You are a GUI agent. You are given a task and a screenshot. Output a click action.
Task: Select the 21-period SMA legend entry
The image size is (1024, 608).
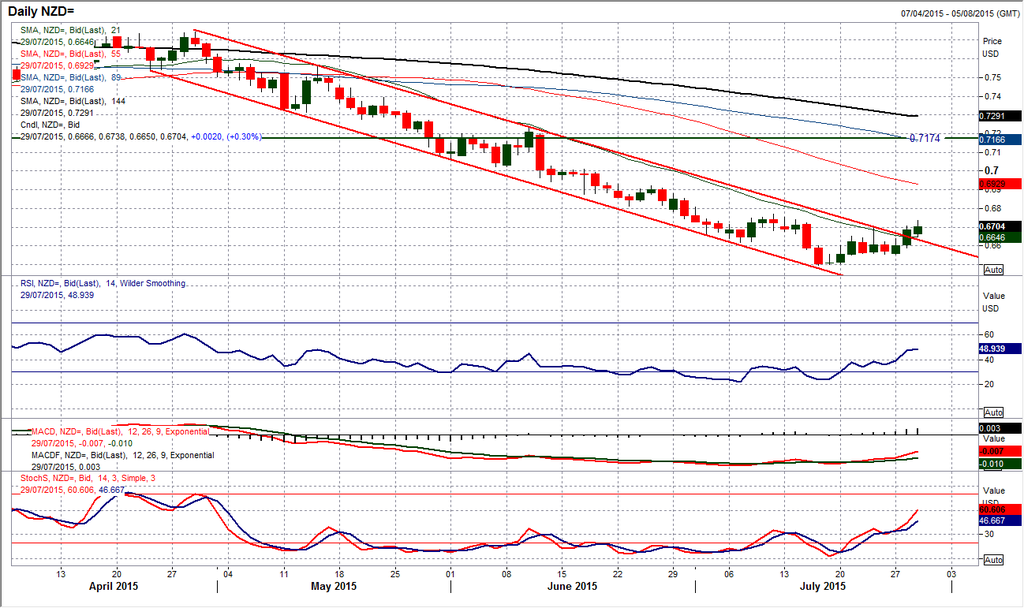[71, 30]
